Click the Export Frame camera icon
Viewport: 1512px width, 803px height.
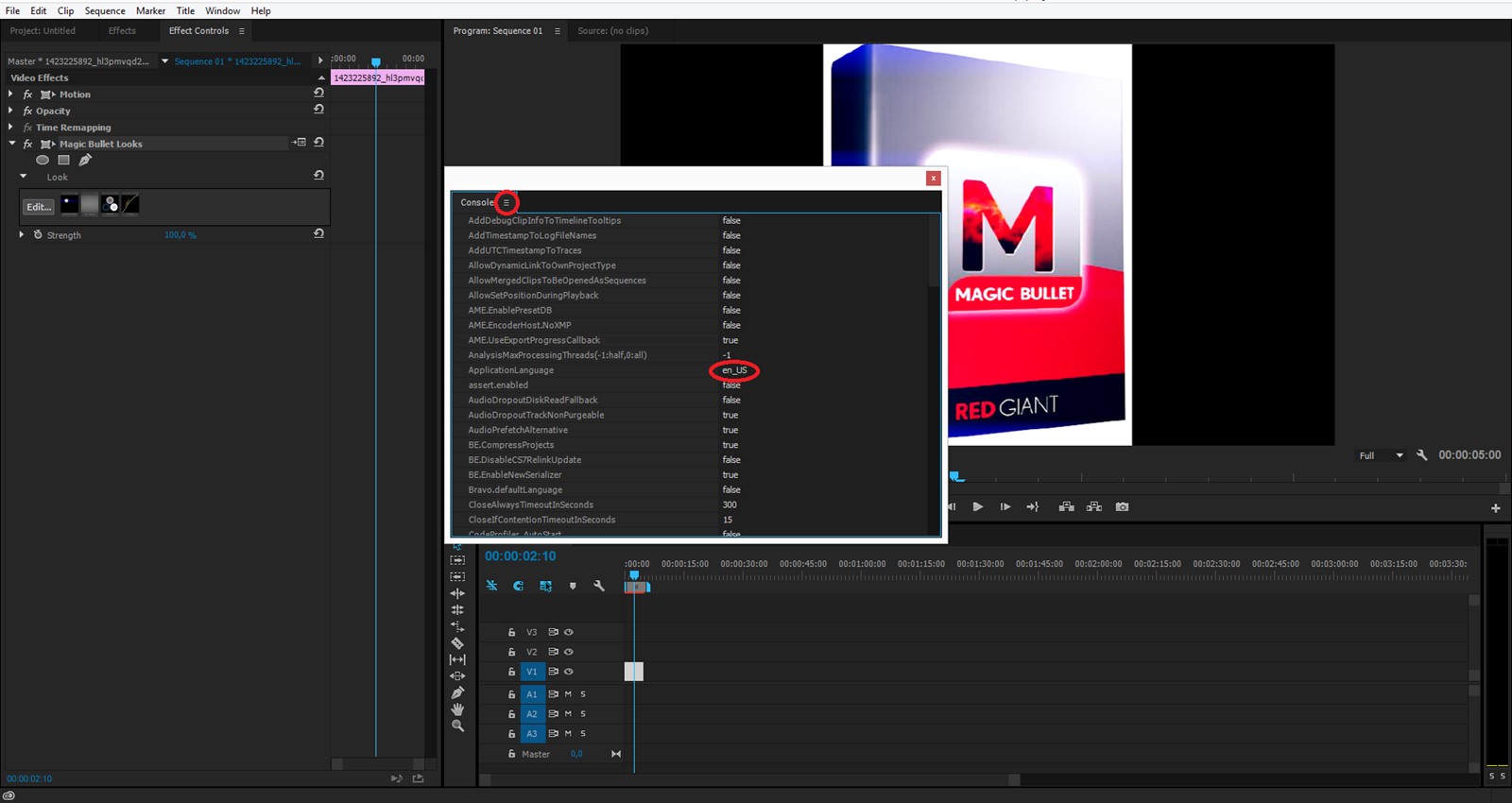(x=1122, y=507)
